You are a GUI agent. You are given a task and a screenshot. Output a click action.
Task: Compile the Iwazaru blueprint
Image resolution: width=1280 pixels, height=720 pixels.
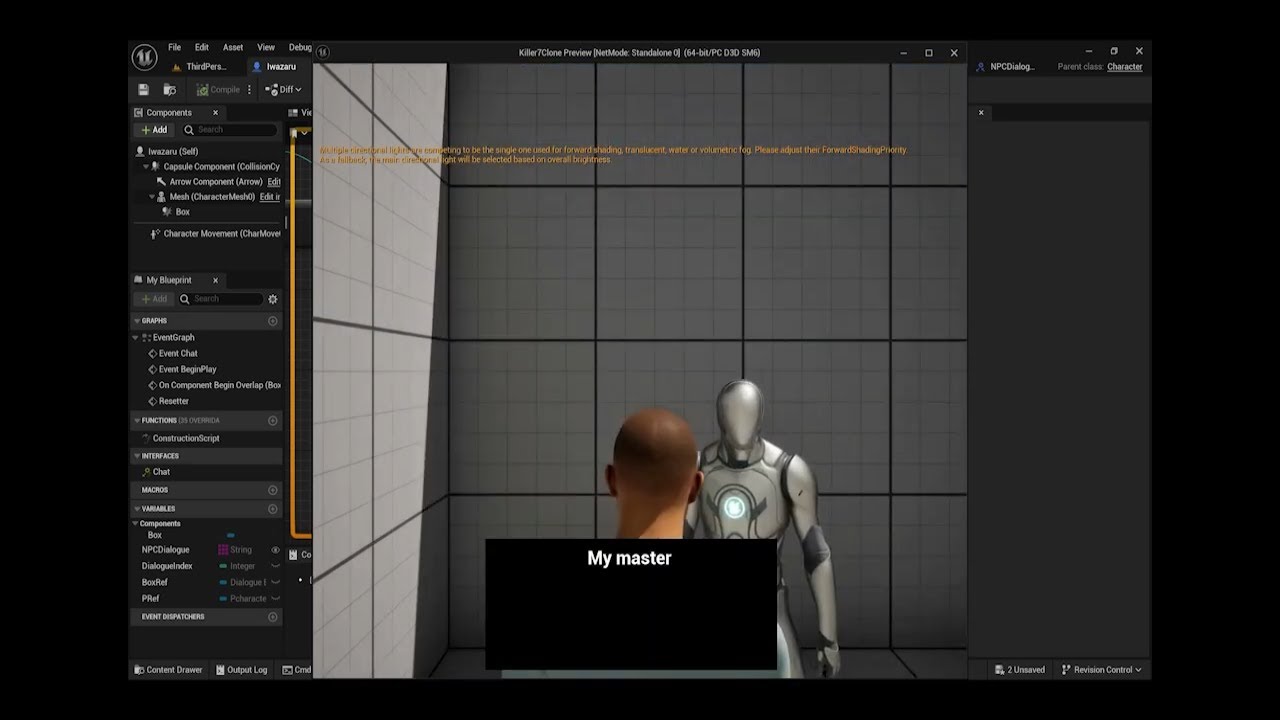pos(218,90)
